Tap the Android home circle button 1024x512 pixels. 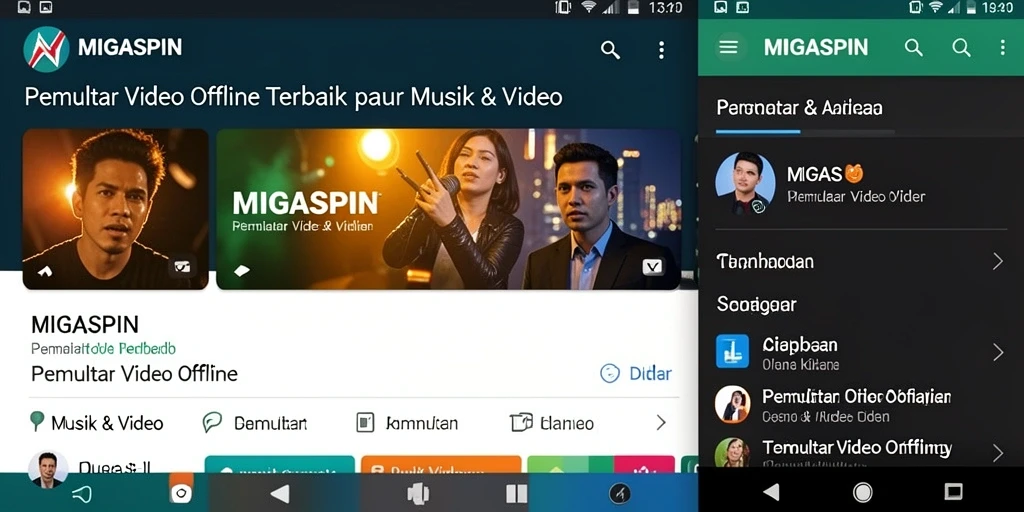point(863,492)
